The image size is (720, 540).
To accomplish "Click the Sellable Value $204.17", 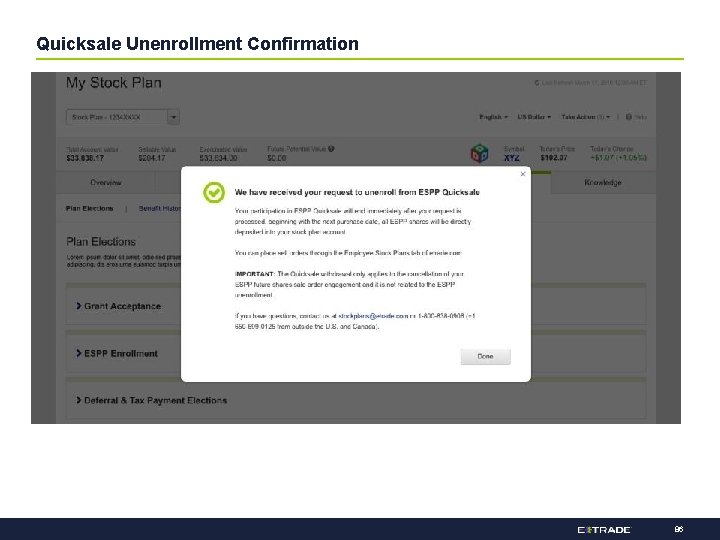I will pos(152,158).
